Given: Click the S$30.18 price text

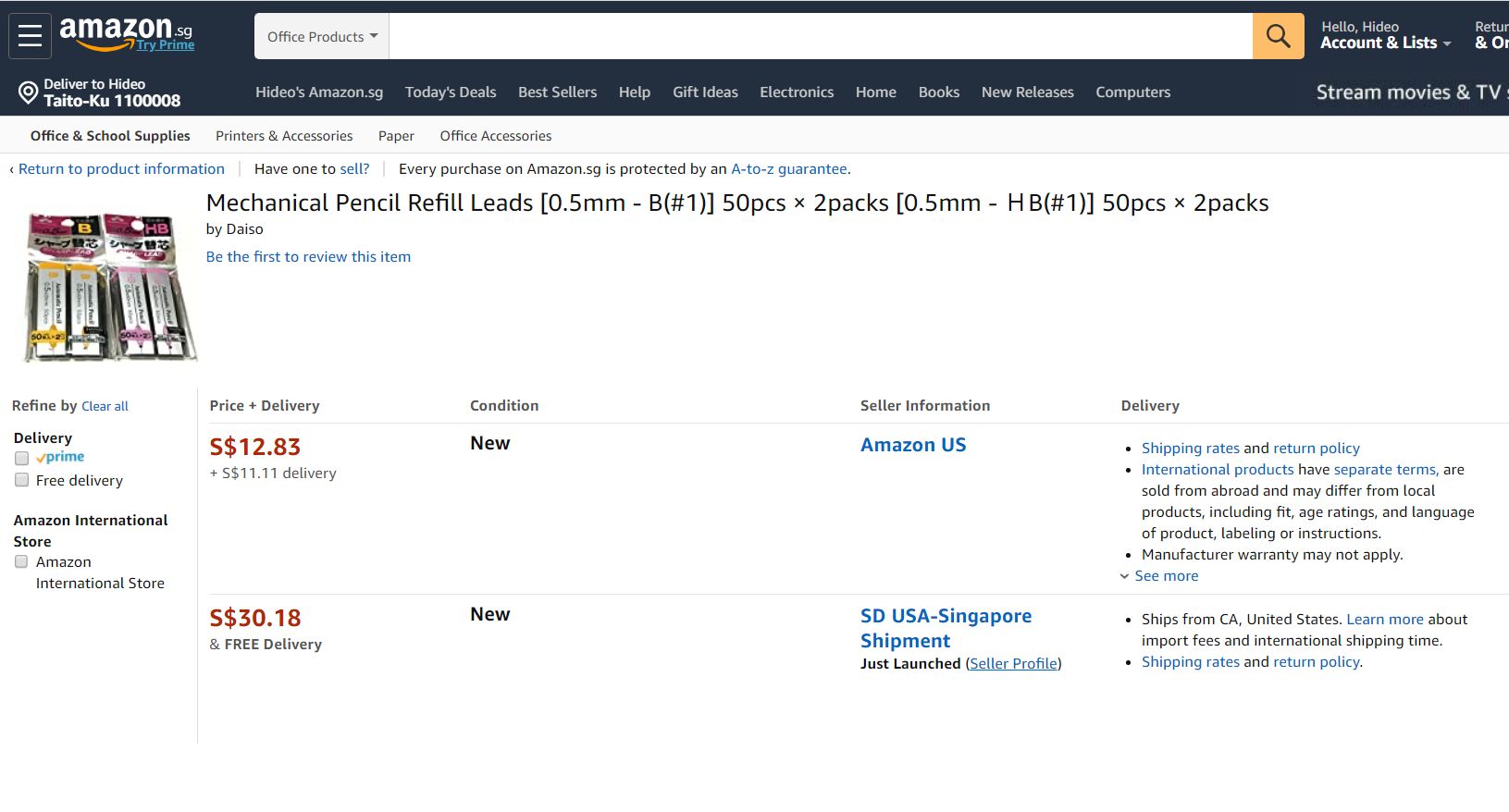Looking at the screenshot, I should point(255,618).
